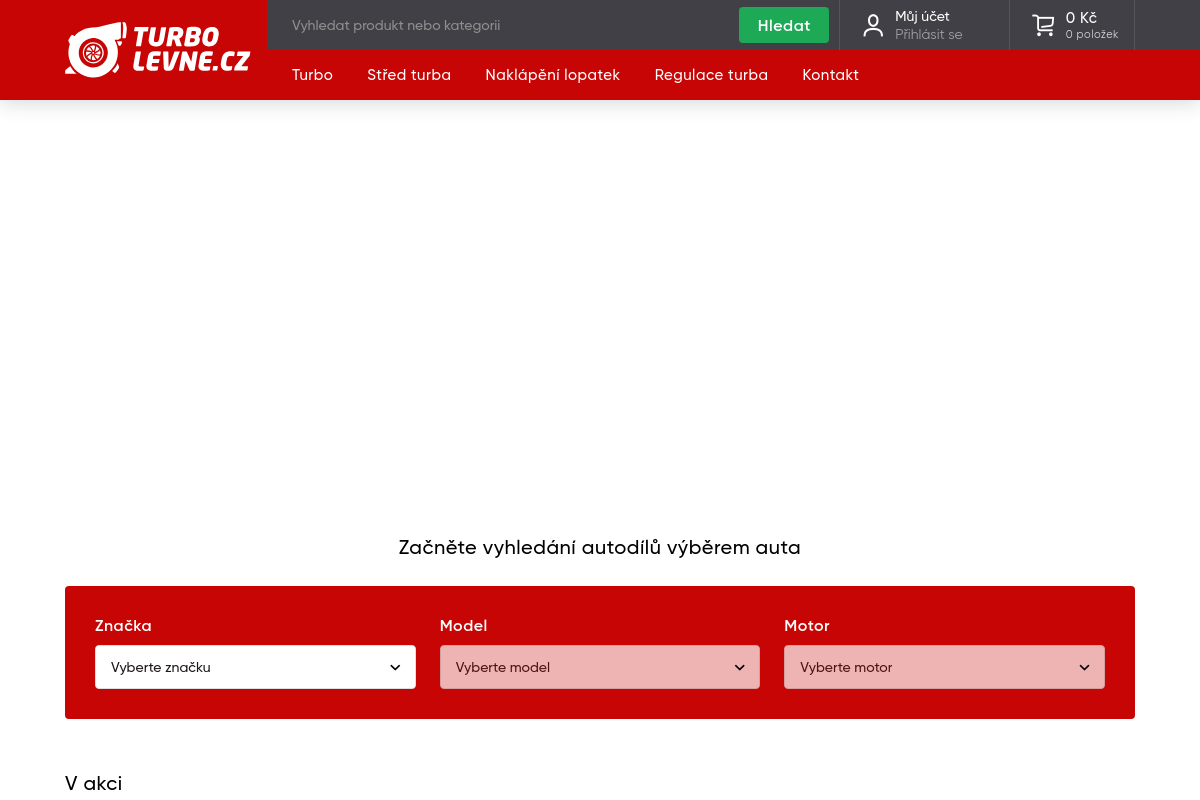
Task: Open Naklápění lopatek menu item
Action: point(552,75)
